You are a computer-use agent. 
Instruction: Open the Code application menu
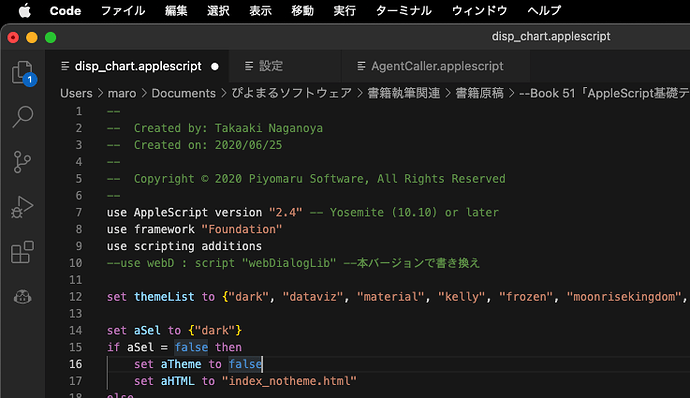pyautogui.click(x=65, y=11)
